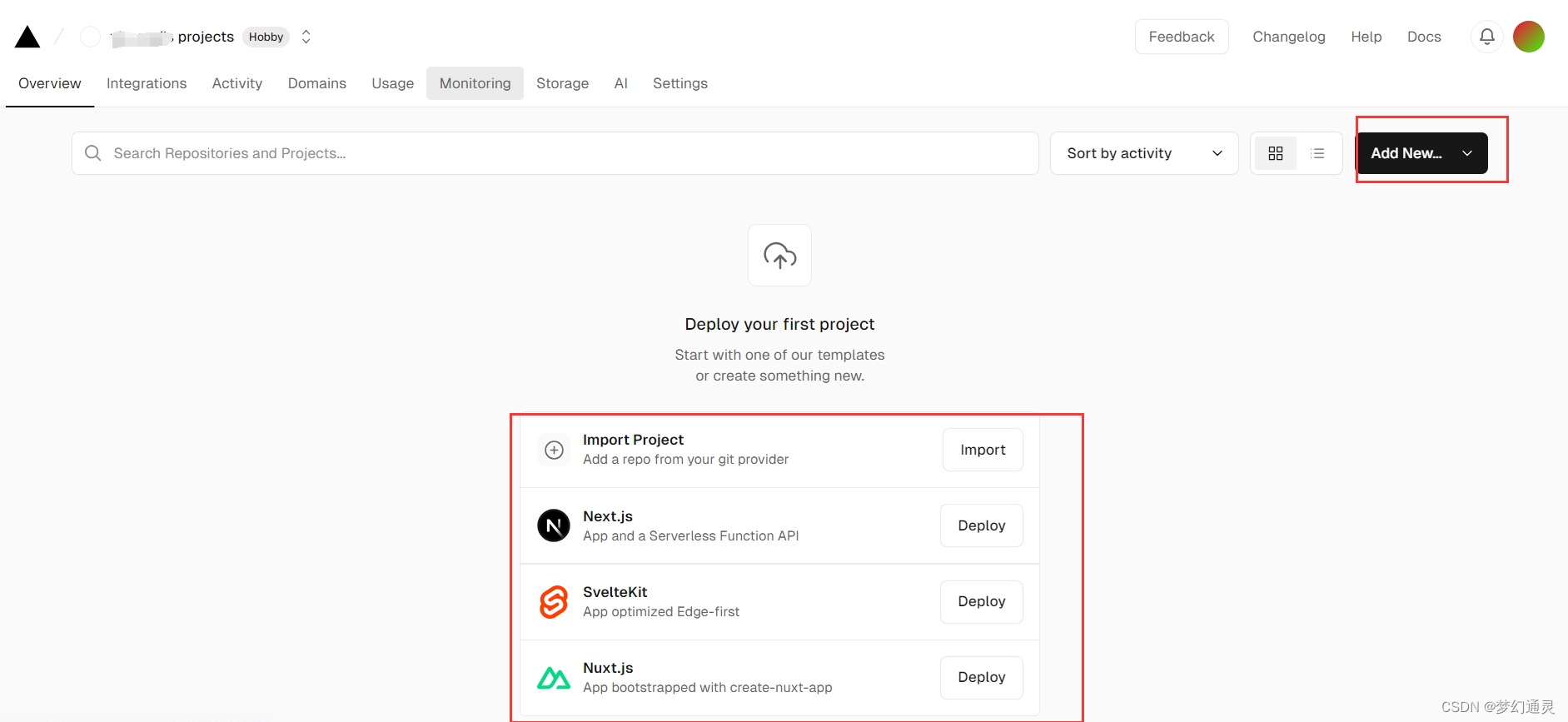Deploy the Nuxt.js template
Screen dimensions: 1568x722
[x=982, y=677]
